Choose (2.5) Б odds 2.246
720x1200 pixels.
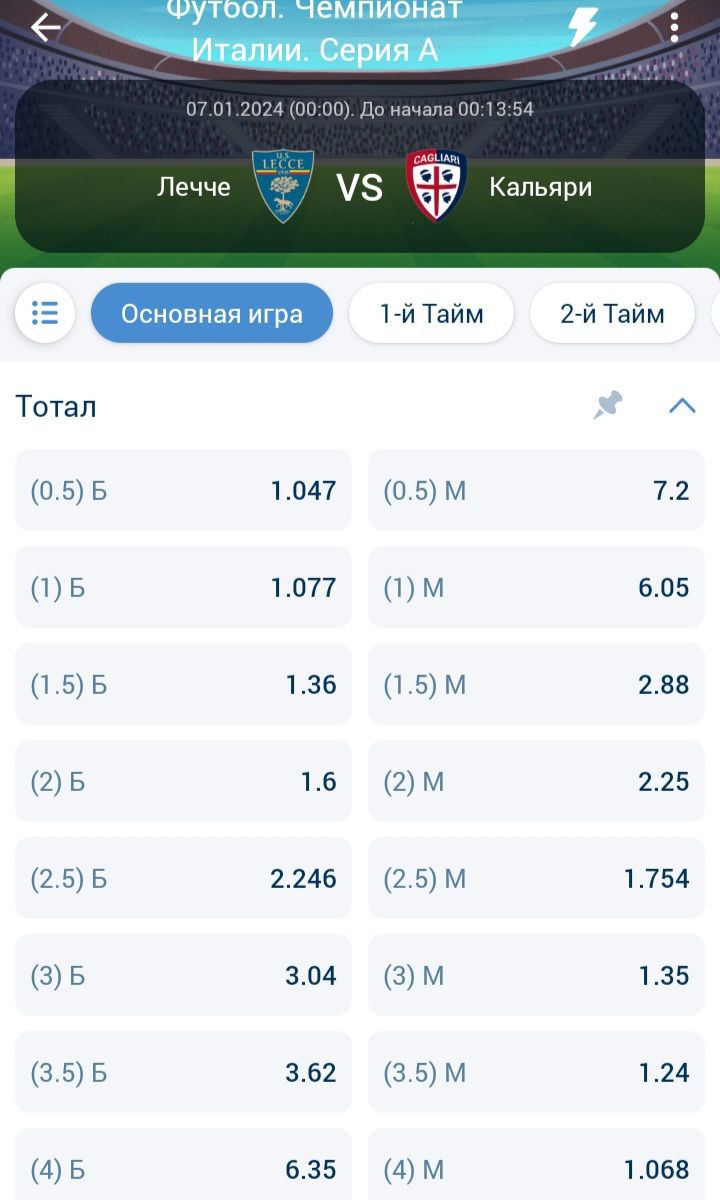[x=183, y=878]
